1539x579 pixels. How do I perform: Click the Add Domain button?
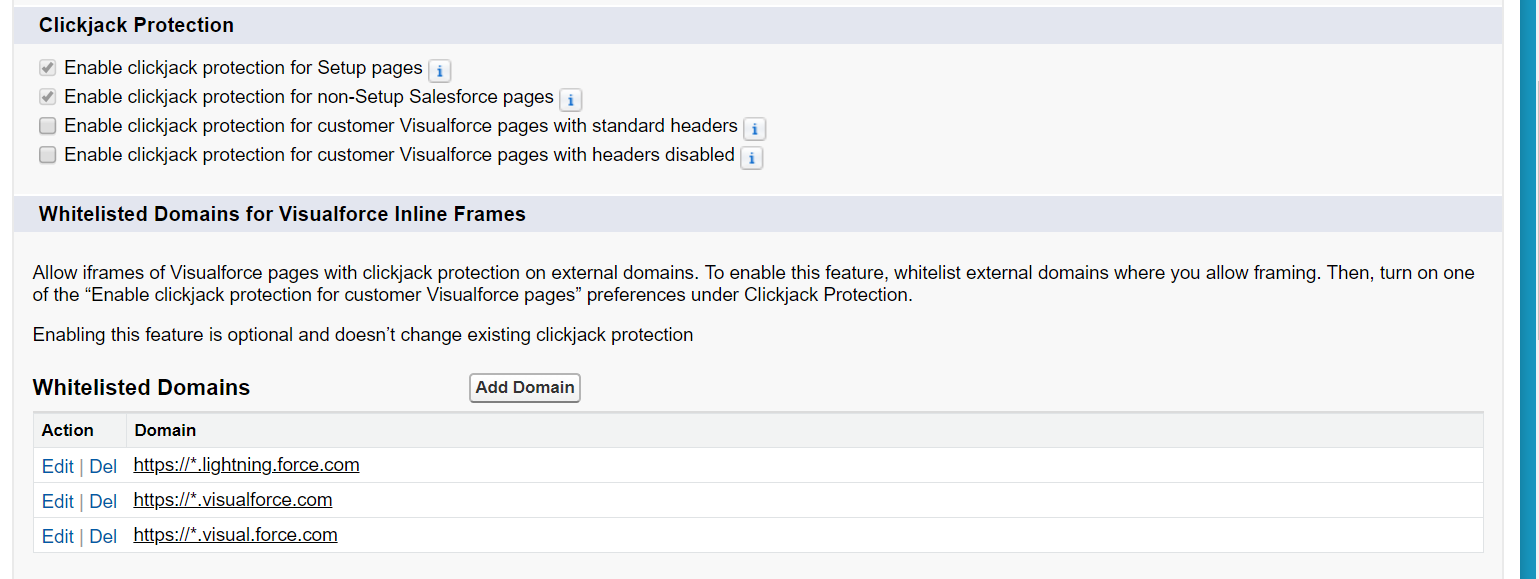524,388
